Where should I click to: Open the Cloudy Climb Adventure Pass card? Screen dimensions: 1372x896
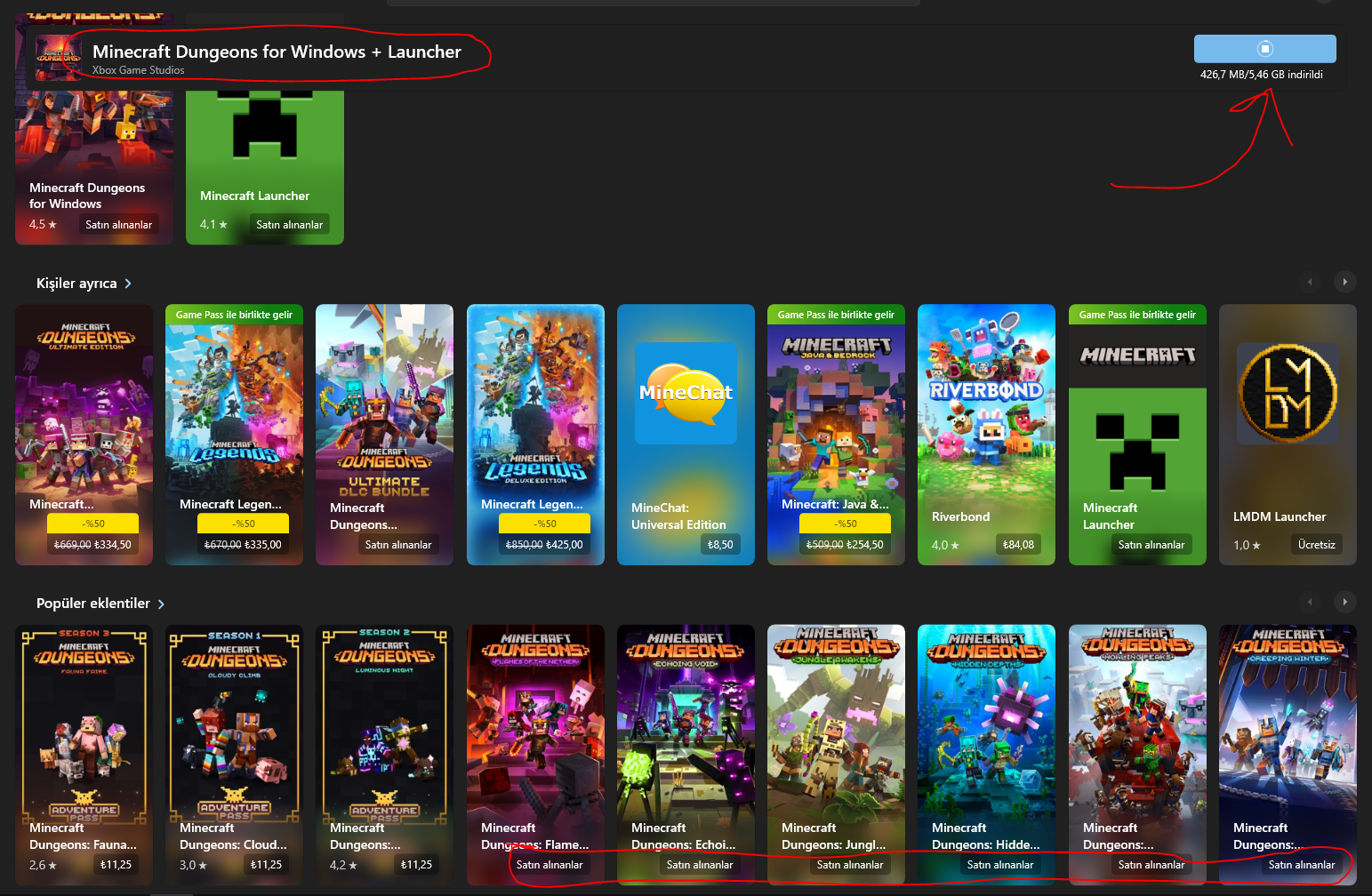tap(234, 755)
